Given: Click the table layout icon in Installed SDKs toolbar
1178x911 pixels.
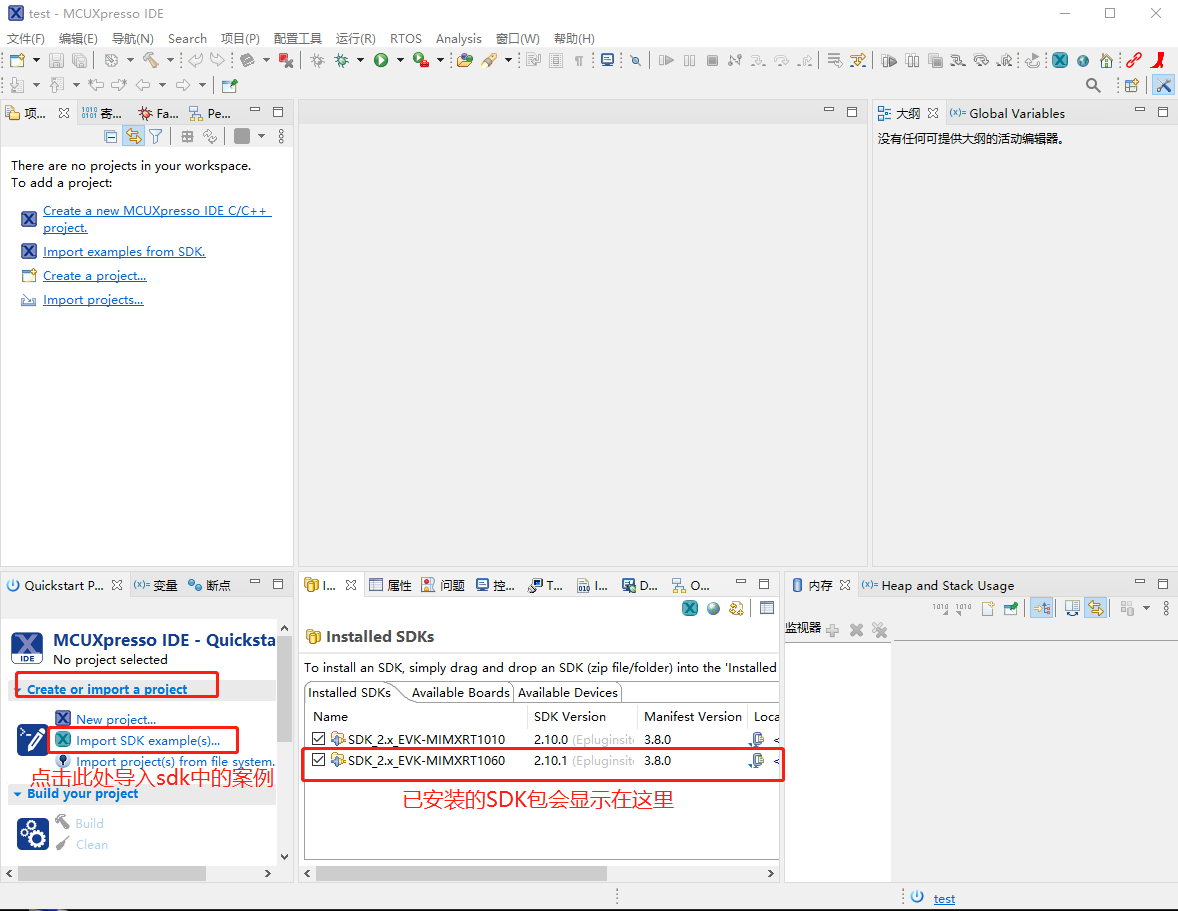Looking at the screenshot, I should point(766,608).
